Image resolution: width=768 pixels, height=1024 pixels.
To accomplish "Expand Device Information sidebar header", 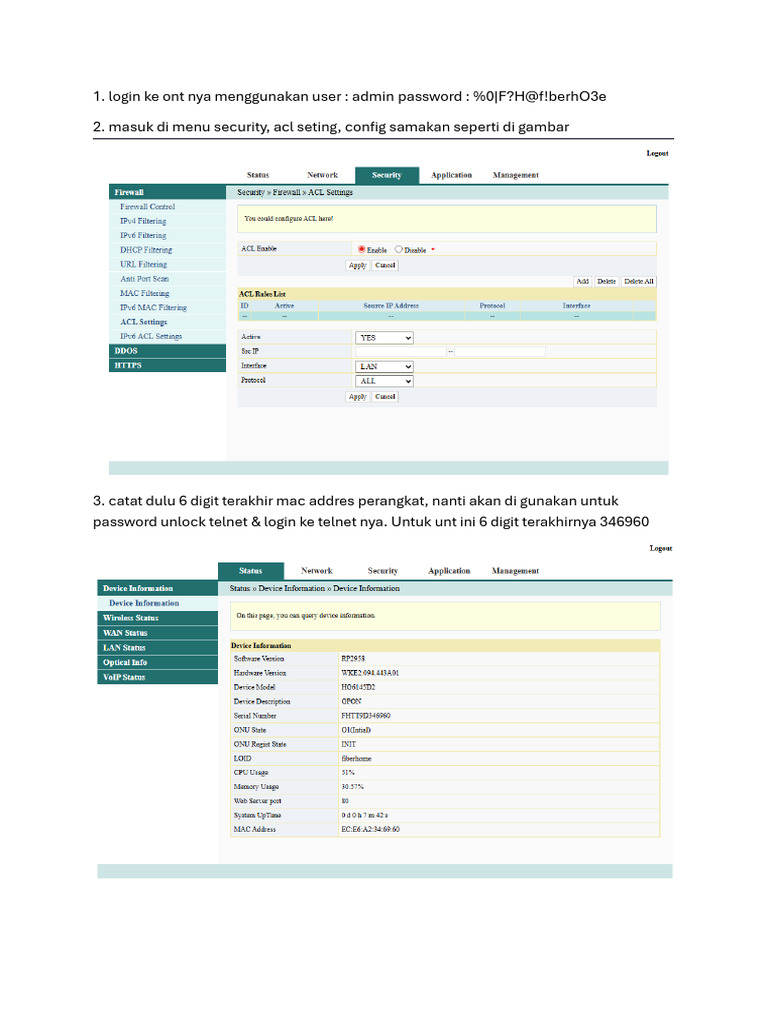I will pyautogui.click(x=157, y=588).
